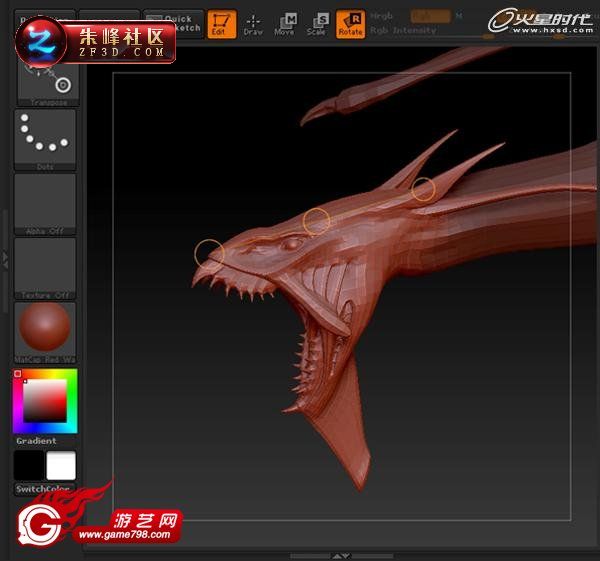The height and width of the screenshot is (561, 600).
Task: Collapse left tray via divider arrows
Action: (5, 260)
